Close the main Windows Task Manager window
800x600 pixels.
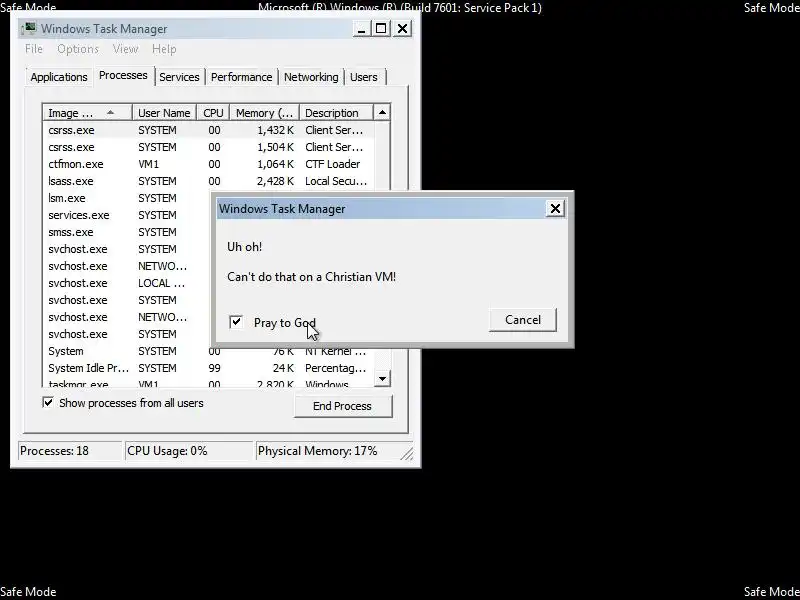click(x=403, y=29)
